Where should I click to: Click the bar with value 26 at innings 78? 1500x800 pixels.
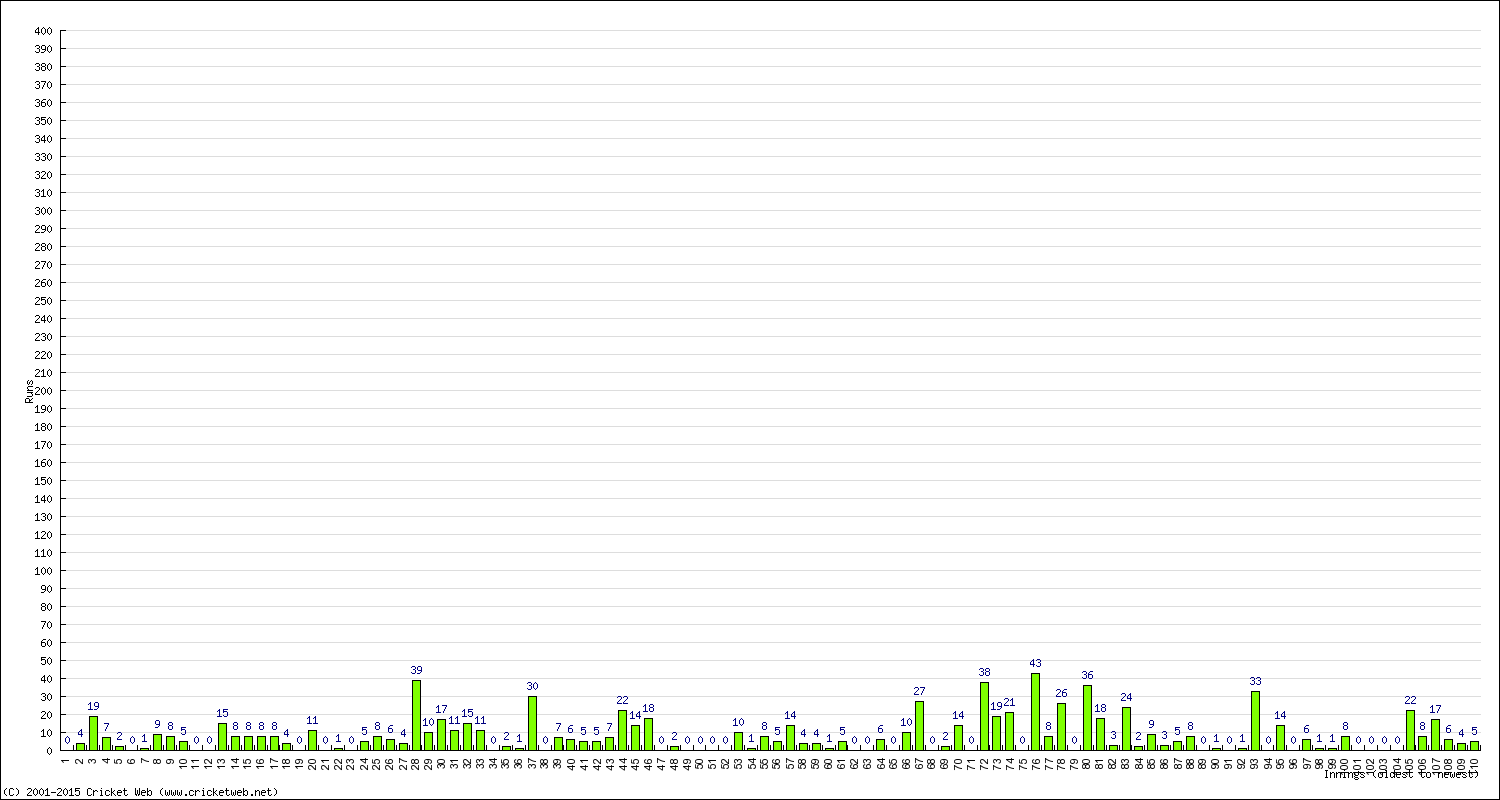[x=1061, y=727]
